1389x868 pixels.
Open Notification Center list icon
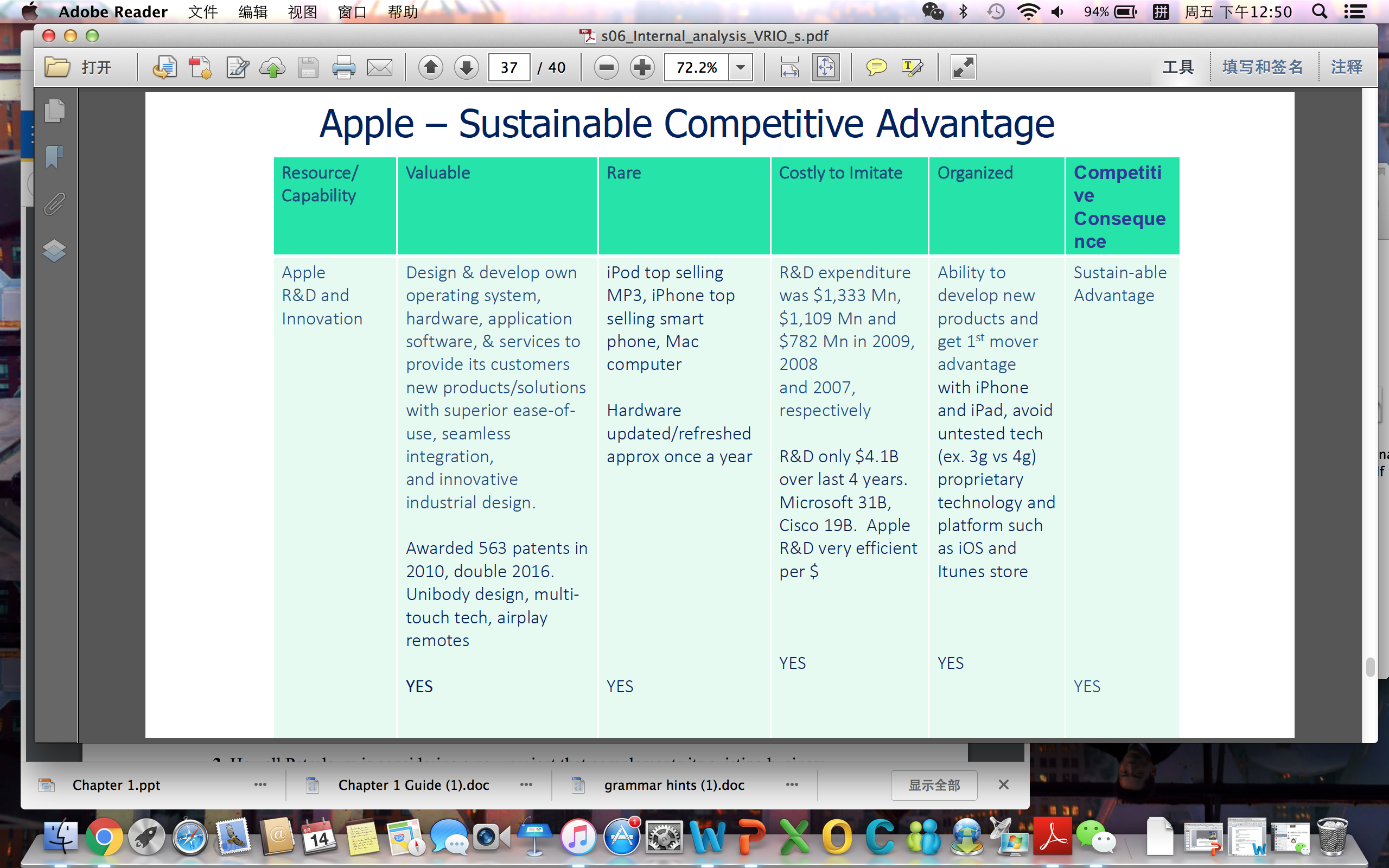coord(1356,11)
